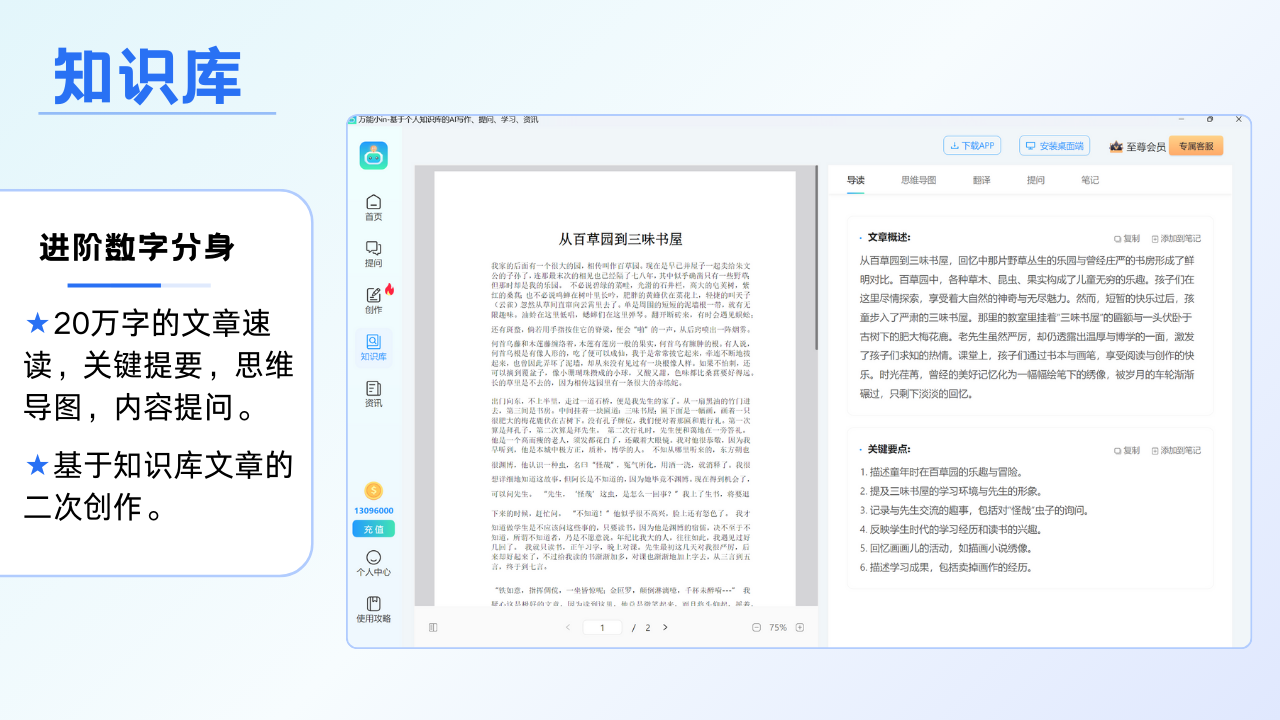This screenshot has height=720, width=1280.
Task: Click the page number input field
Action: (x=601, y=627)
